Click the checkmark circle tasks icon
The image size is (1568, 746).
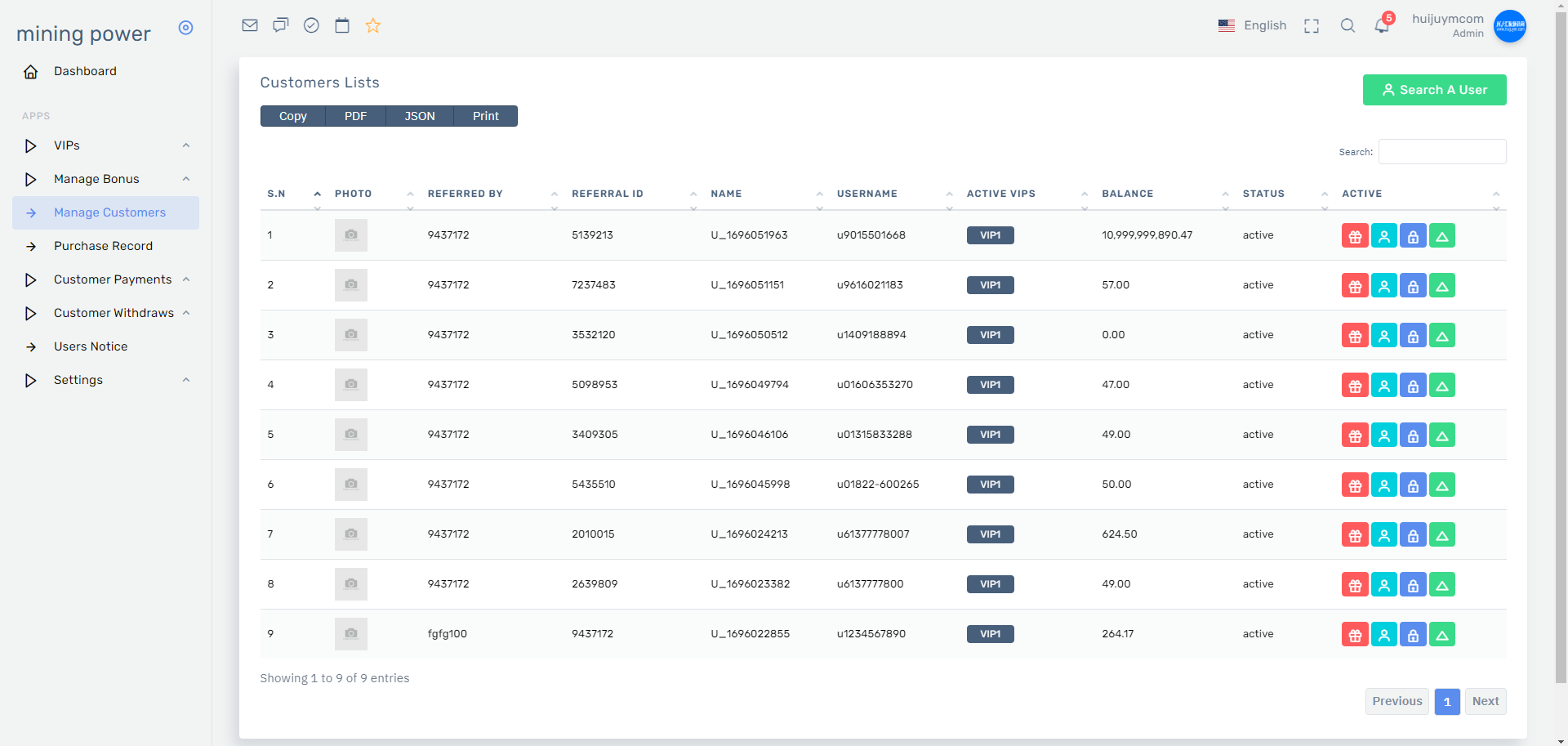pyautogui.click(x=311, y=25)
